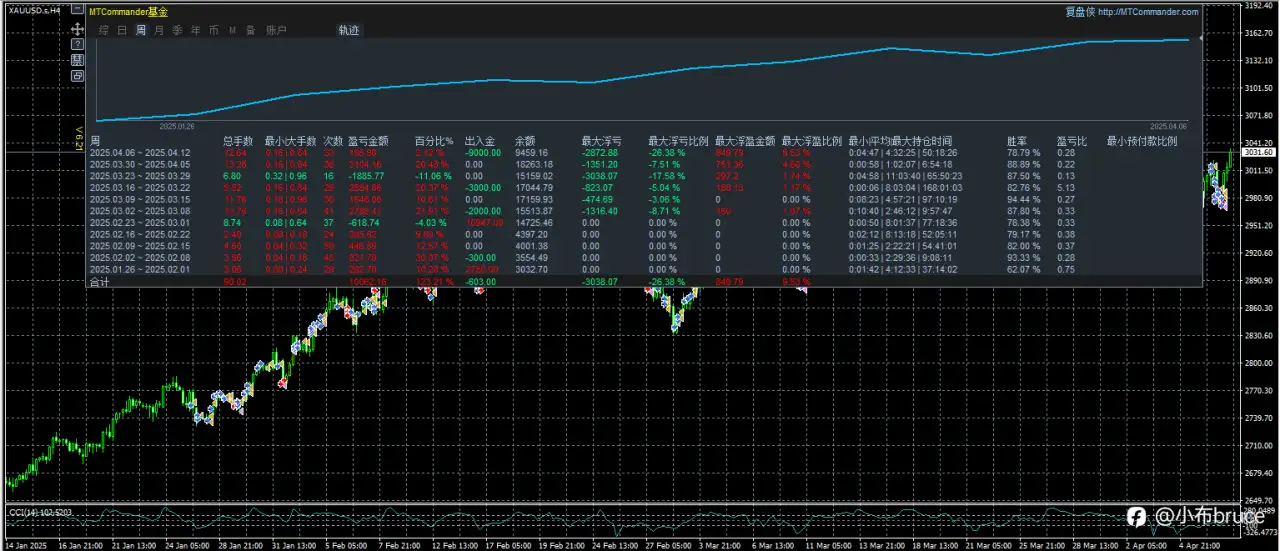This screenshot has height=551, width=1280.
Task: Click the four-arrow move panel icon
Action: click(77, 30)
